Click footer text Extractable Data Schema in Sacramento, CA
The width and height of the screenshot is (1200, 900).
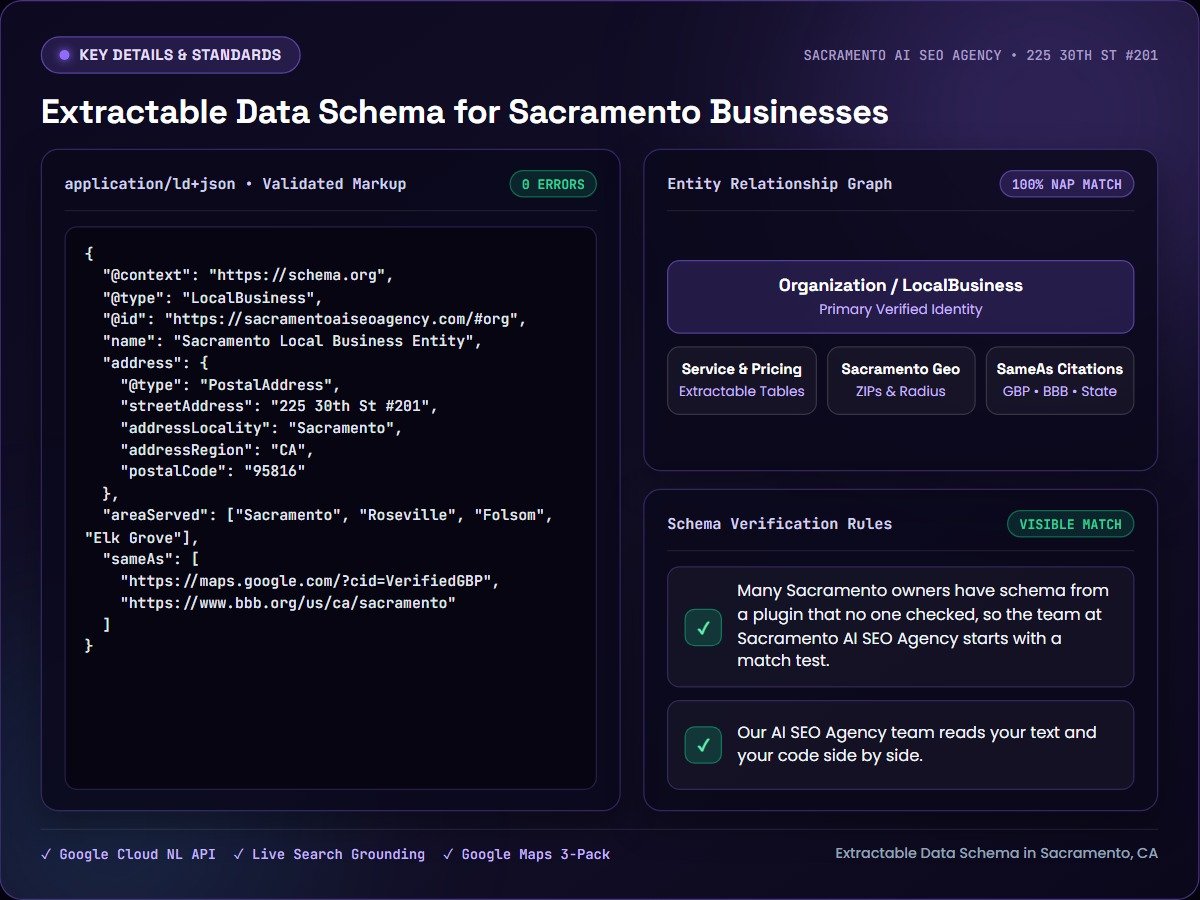(997, 854)
